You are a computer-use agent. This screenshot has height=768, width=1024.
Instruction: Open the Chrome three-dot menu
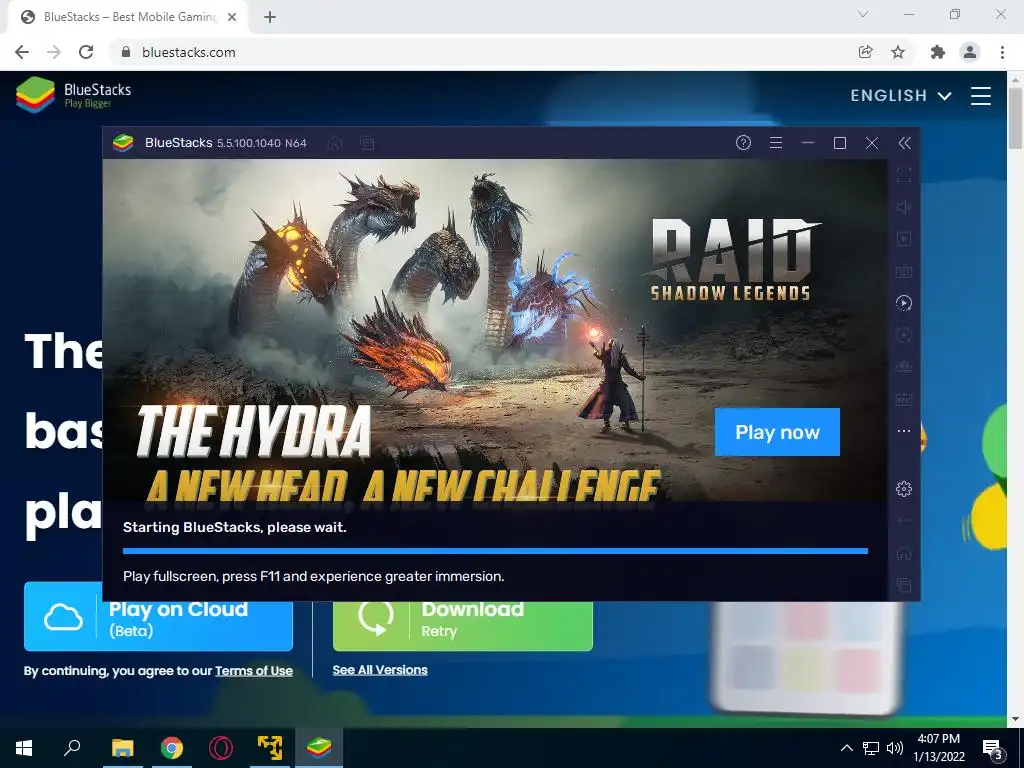1002,52
